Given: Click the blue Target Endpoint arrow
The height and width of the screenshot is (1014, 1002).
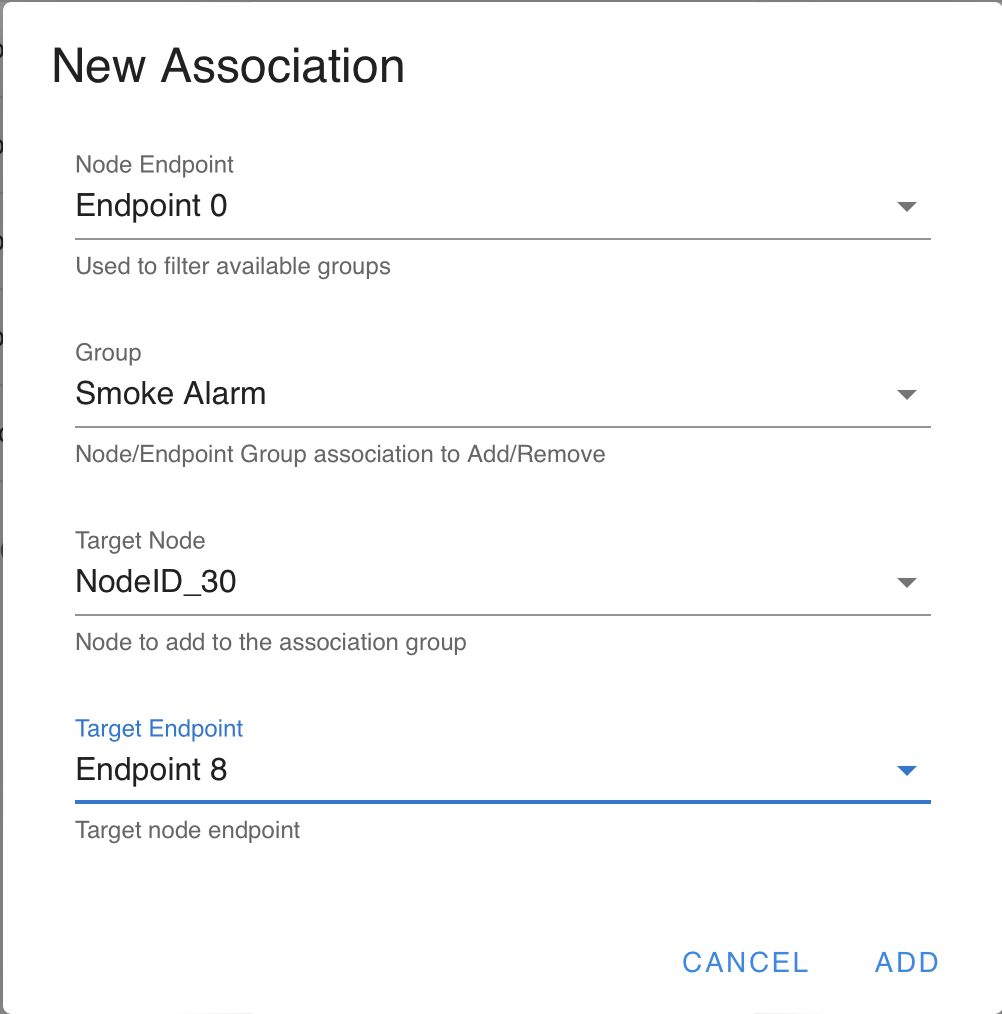Looking at the screenshot, I should [907, 770].
